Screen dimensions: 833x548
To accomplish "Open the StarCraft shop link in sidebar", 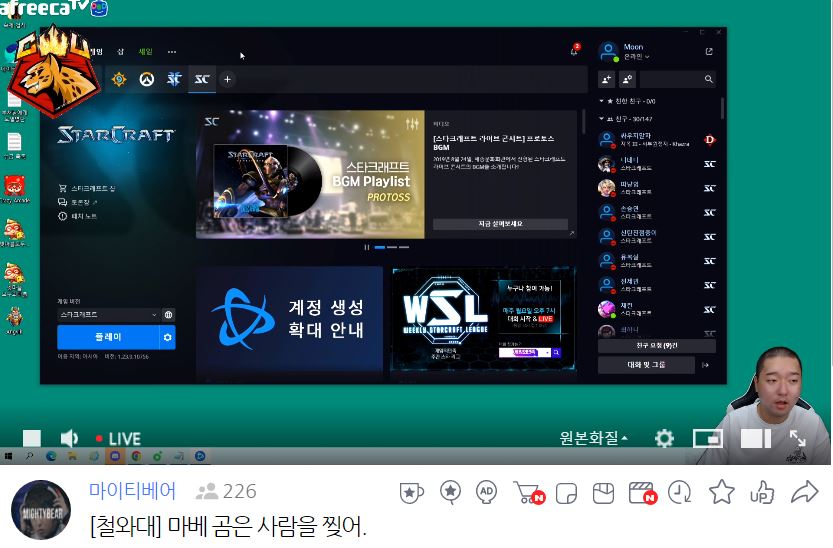I will coord(87,189).
